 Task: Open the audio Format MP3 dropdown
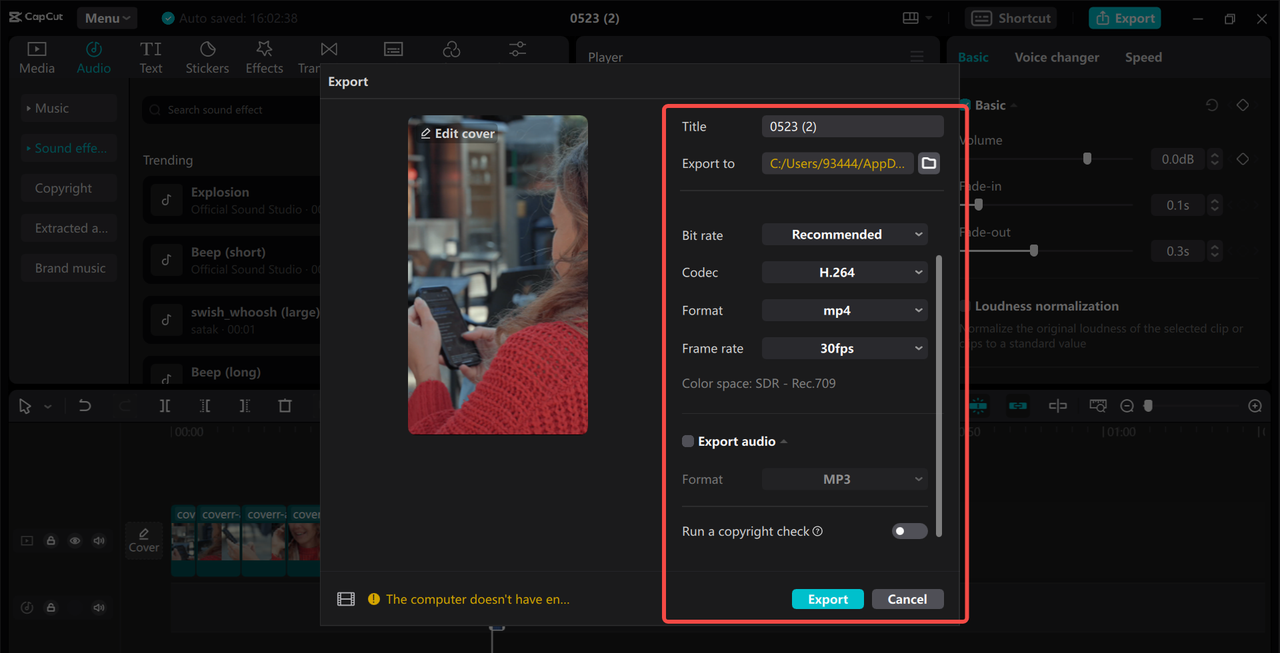pyautogui.click(x=845, y=479)
